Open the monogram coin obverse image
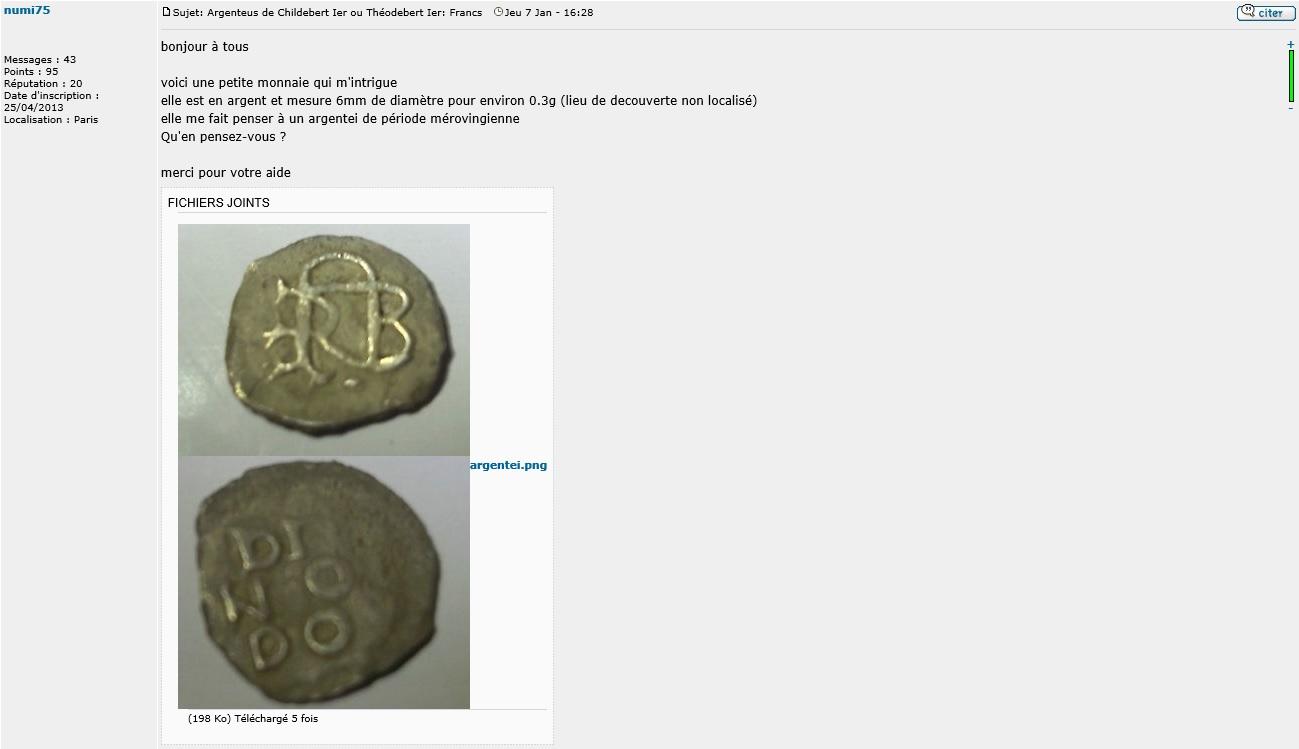Viewport: 1299px width, 749px height. [x=324, y=340]
